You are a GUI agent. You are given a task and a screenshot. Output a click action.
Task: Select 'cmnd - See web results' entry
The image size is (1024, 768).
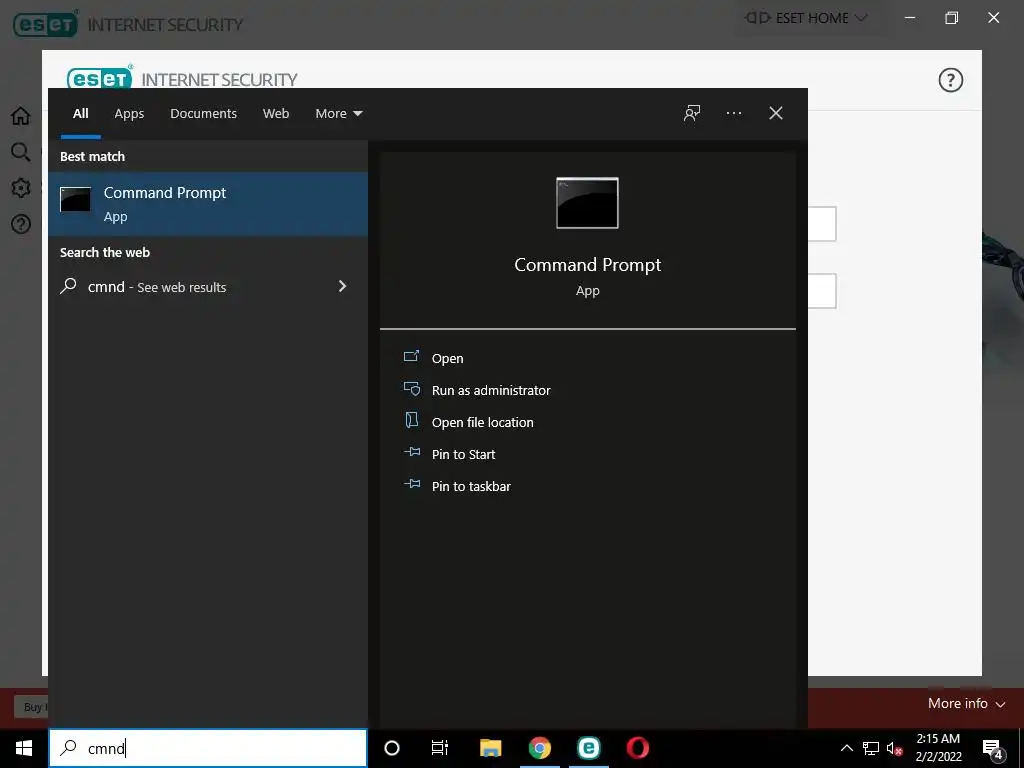click(208, 287)
